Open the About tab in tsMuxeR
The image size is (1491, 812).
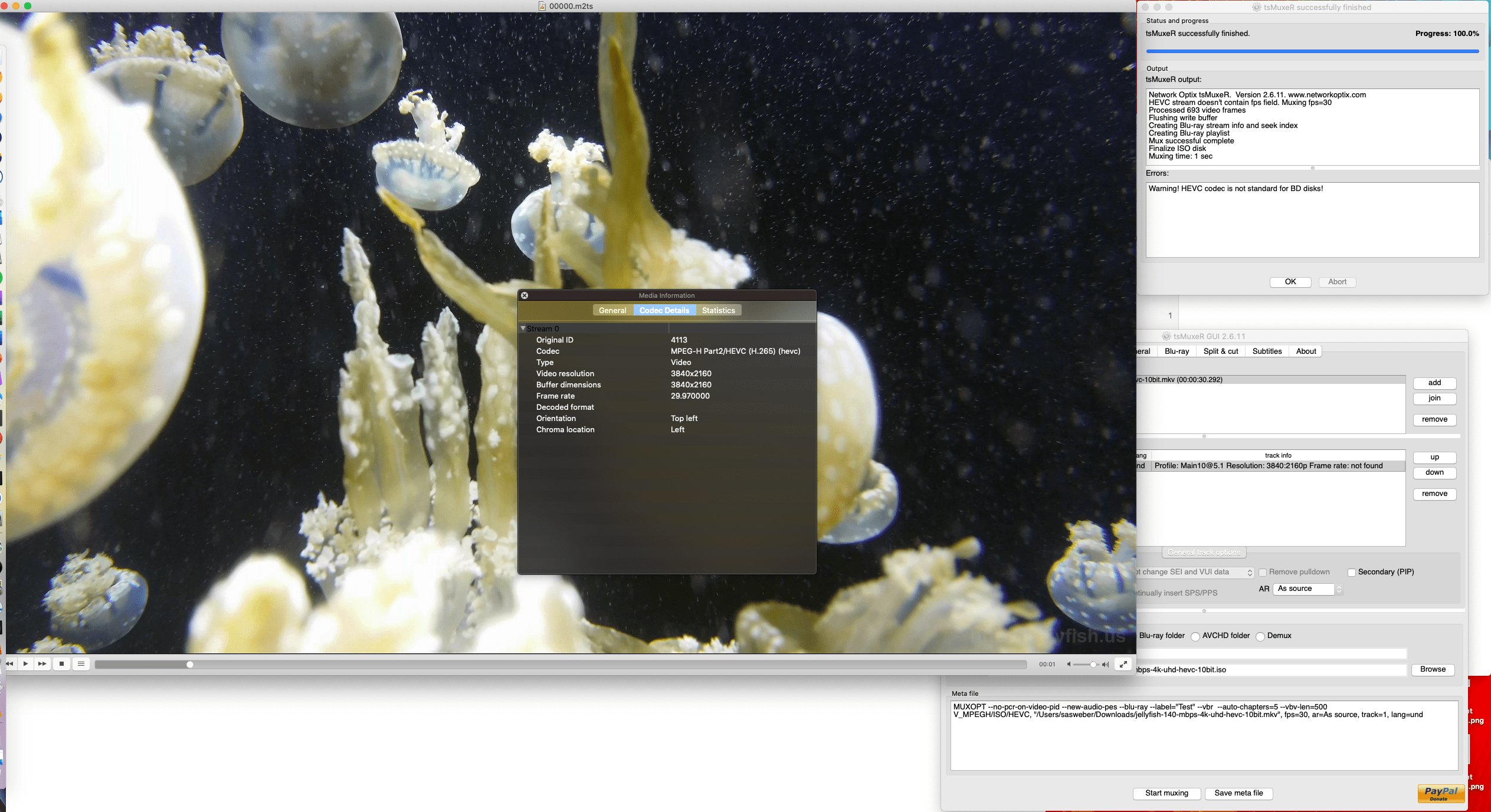(1306, 351)
